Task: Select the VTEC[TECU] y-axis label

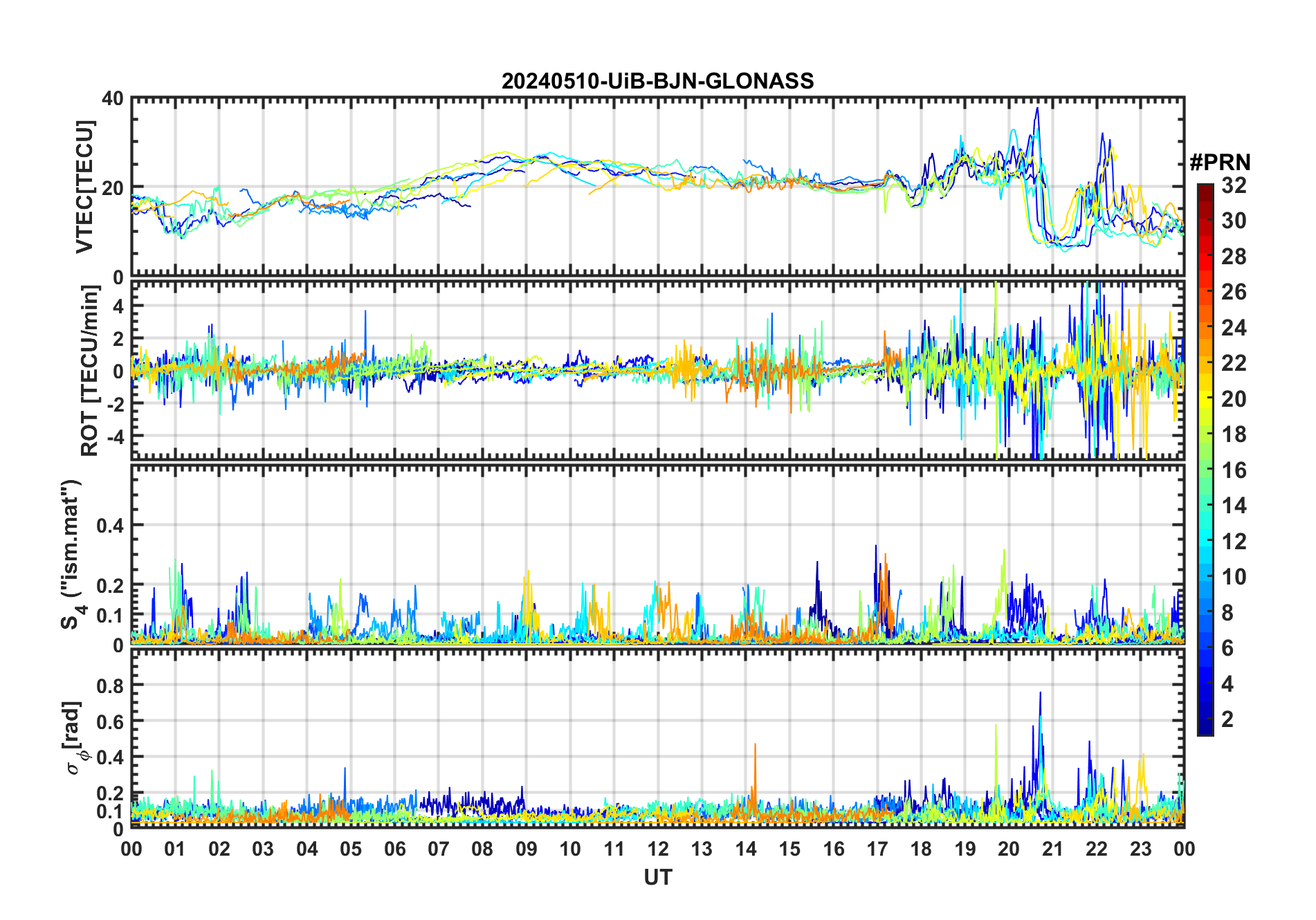Action: pos(84,187)
